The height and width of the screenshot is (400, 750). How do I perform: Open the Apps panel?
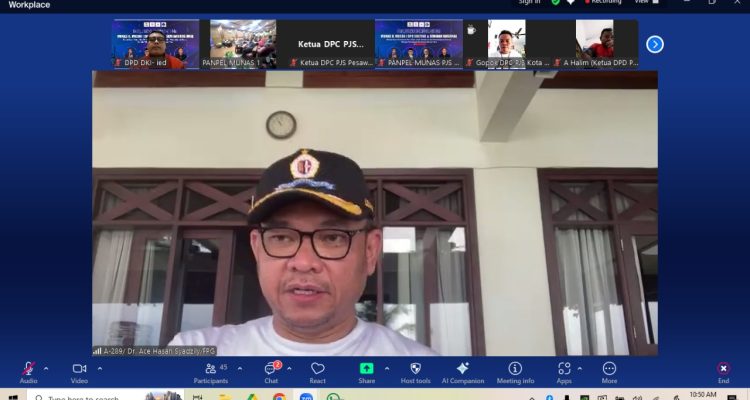point(564,370)
